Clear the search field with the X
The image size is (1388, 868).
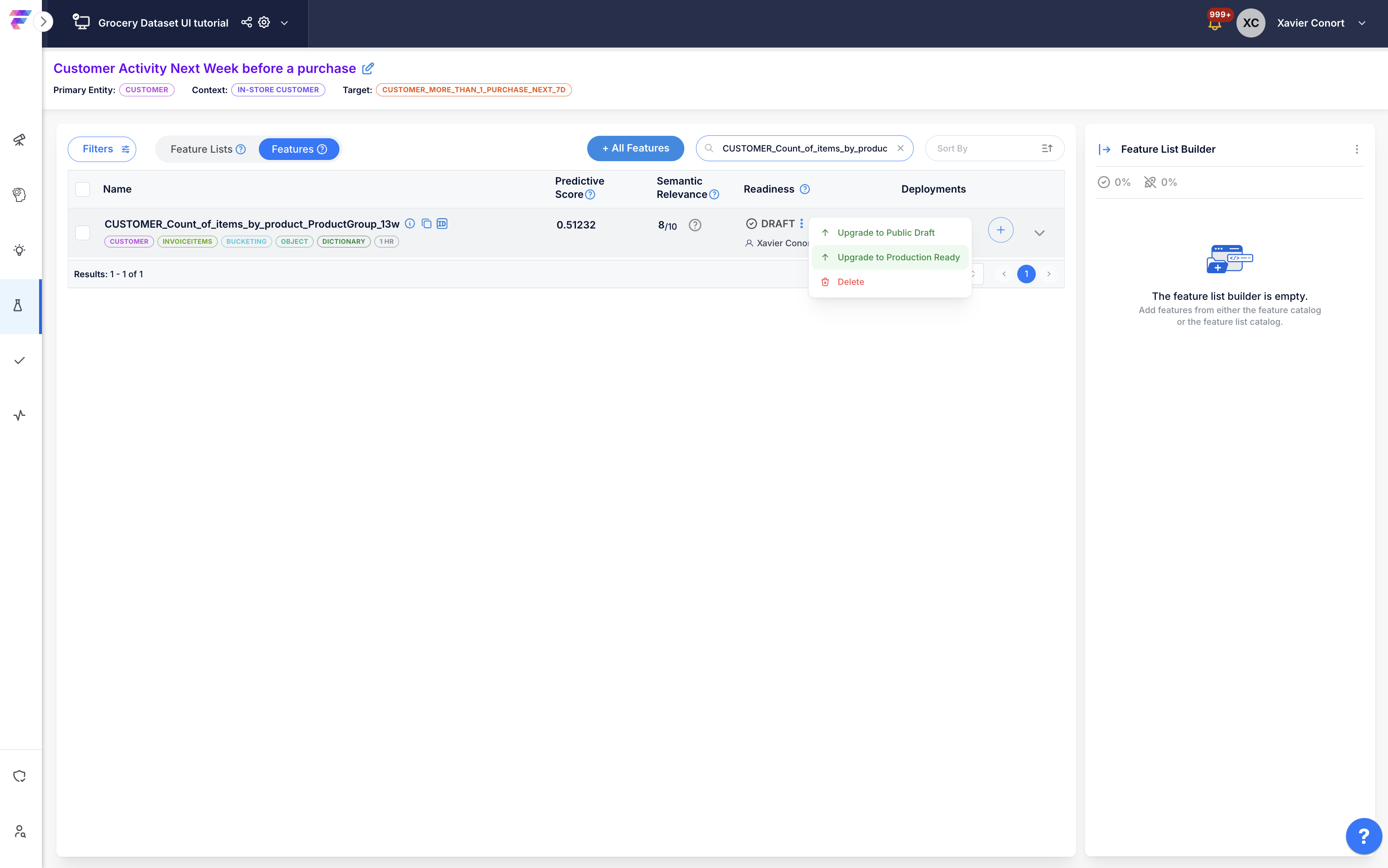tap(901, 149)
